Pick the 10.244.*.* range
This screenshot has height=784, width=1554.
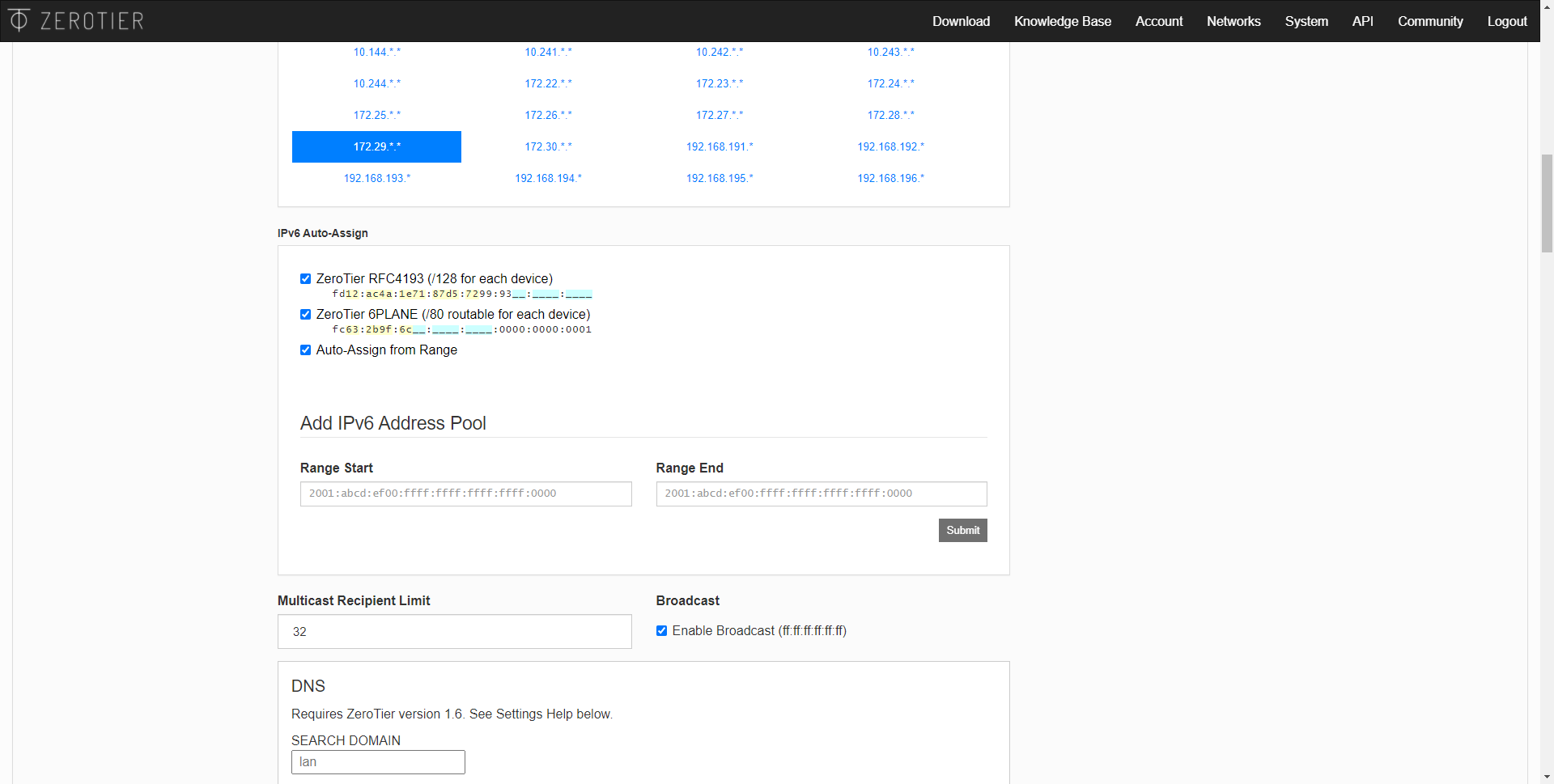376,83
